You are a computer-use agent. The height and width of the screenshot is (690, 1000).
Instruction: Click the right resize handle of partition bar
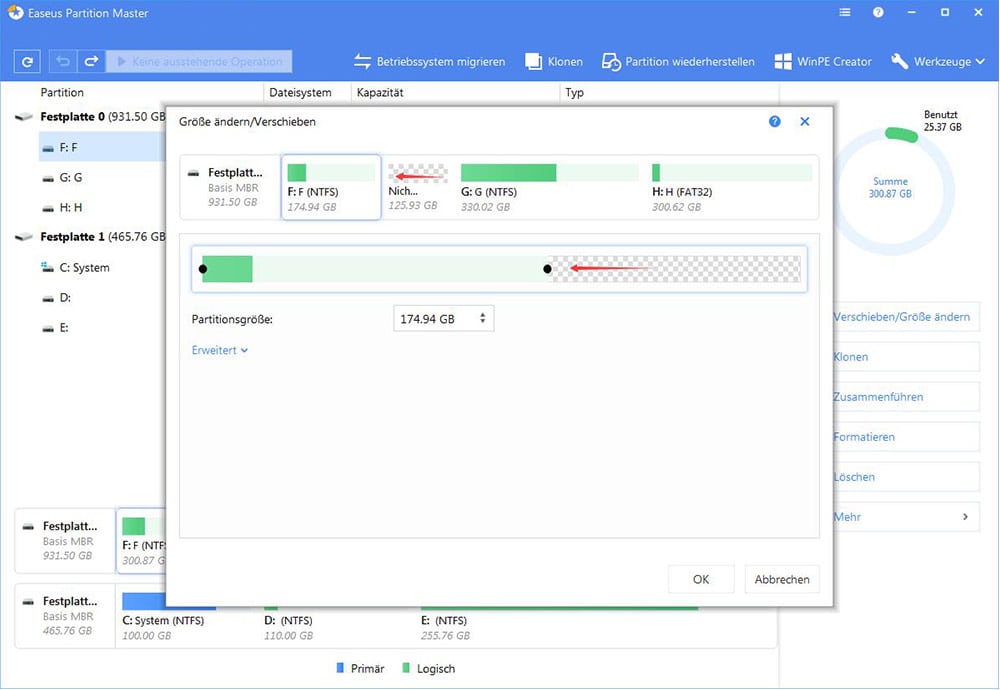coord(547,269)
